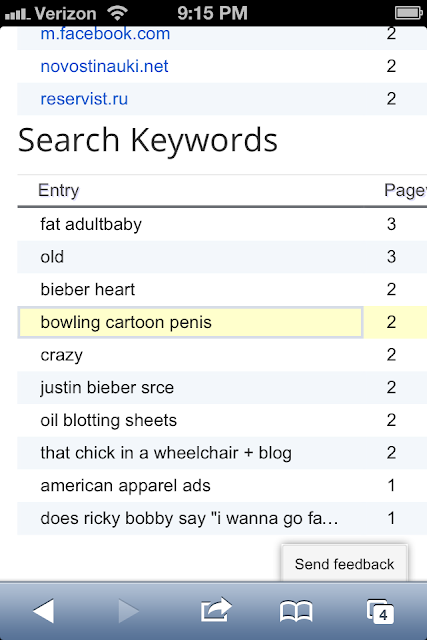
Task: Select the 'justin bieber srce' keyword entry
Action: tap(107, 388)
